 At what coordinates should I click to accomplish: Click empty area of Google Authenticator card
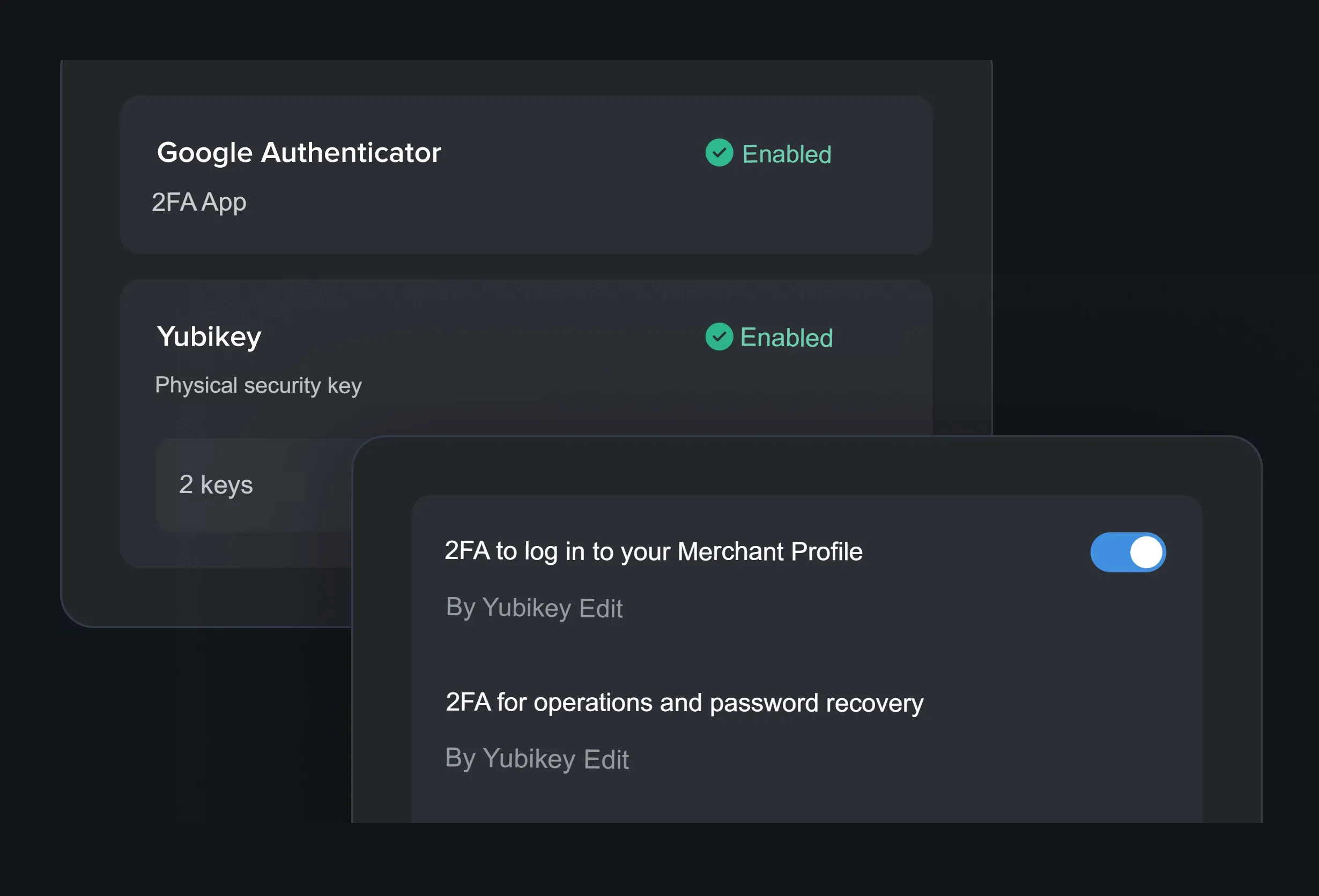[x=568, y=215]
